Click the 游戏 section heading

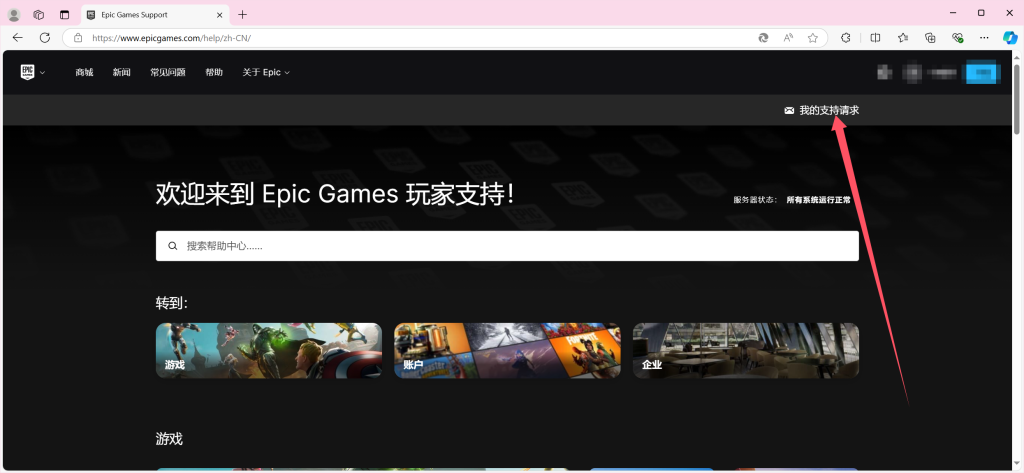[169, 439]
